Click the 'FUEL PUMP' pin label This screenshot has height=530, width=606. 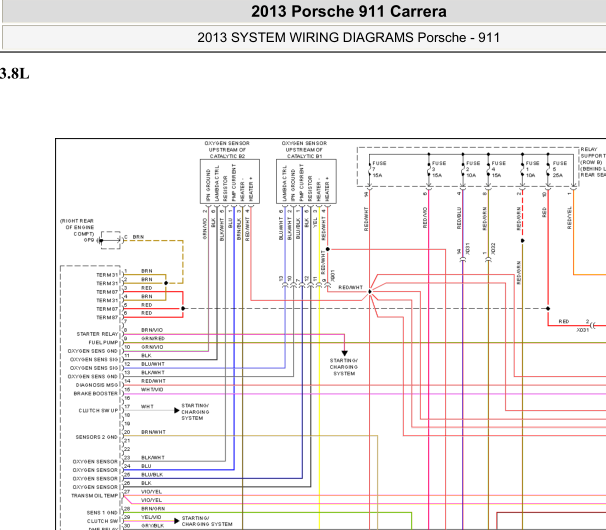pyautogui.click(x=103, y=343)
